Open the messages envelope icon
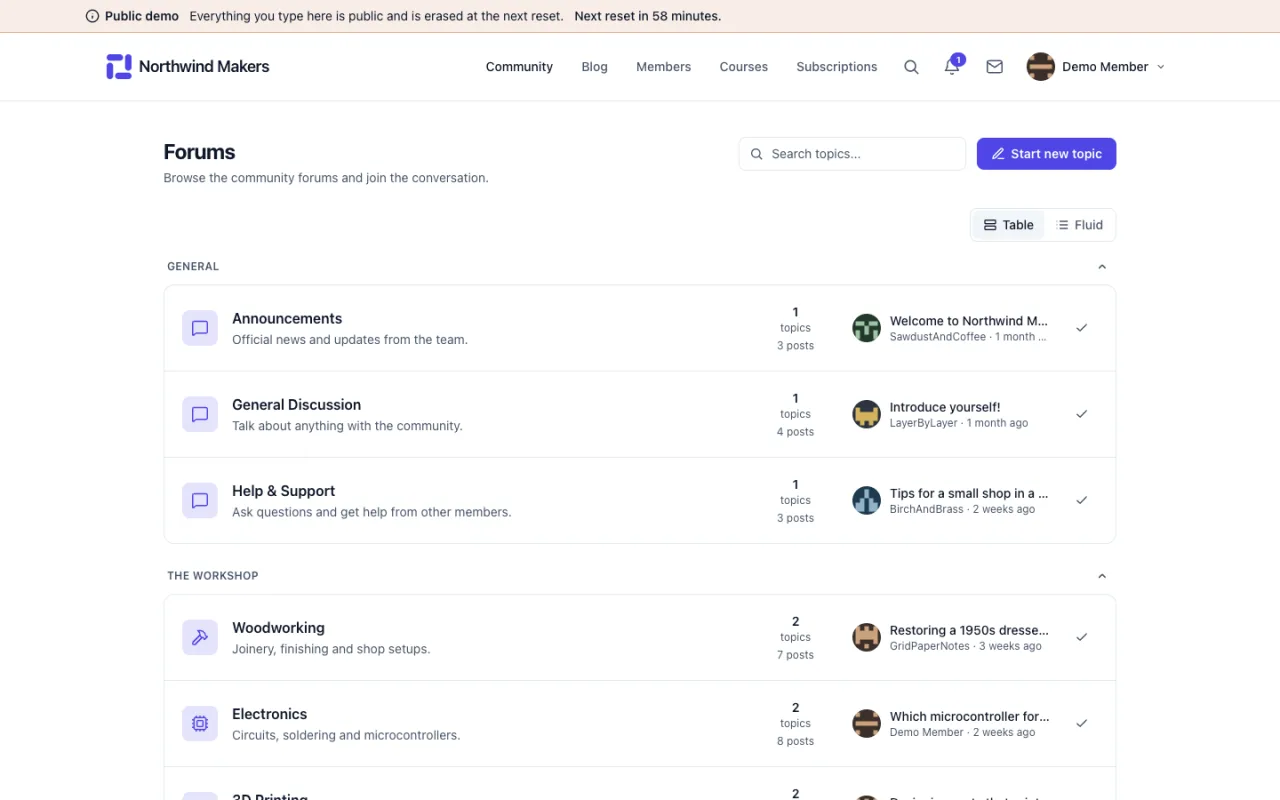1280x800 pixels. (x=994, y=67)
